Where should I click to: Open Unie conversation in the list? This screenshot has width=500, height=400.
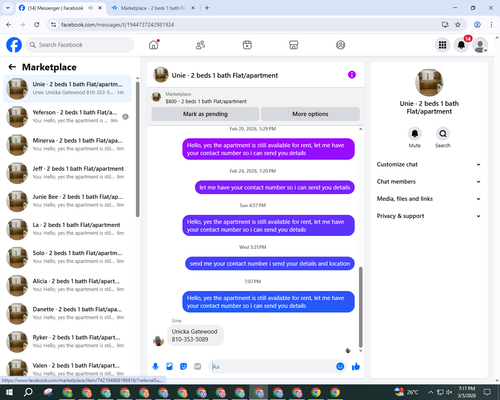pos(67,89)
